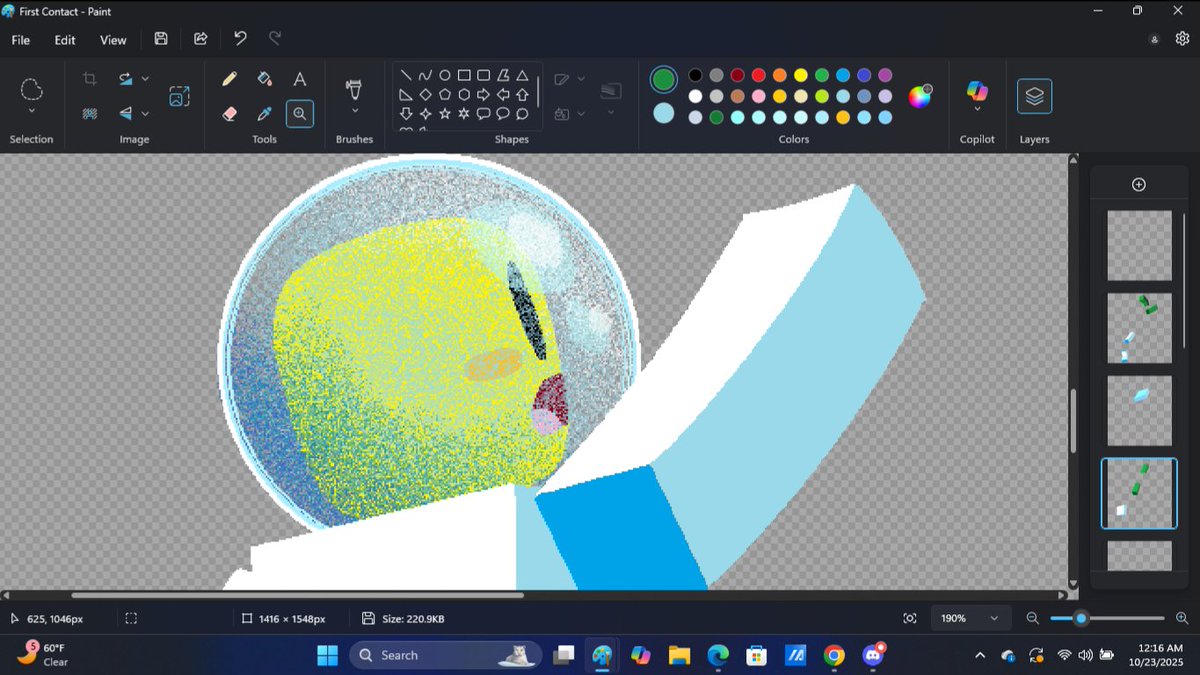1200x675 pixels.
Task: Expand the Brushes dropdown chevron
Action: point(354,109)
